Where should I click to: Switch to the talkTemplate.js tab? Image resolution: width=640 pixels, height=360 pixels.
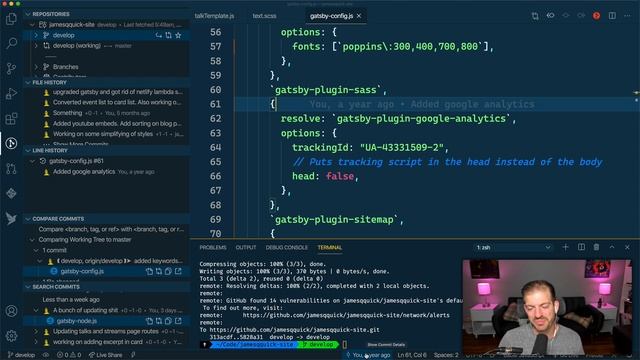point(215,16)
